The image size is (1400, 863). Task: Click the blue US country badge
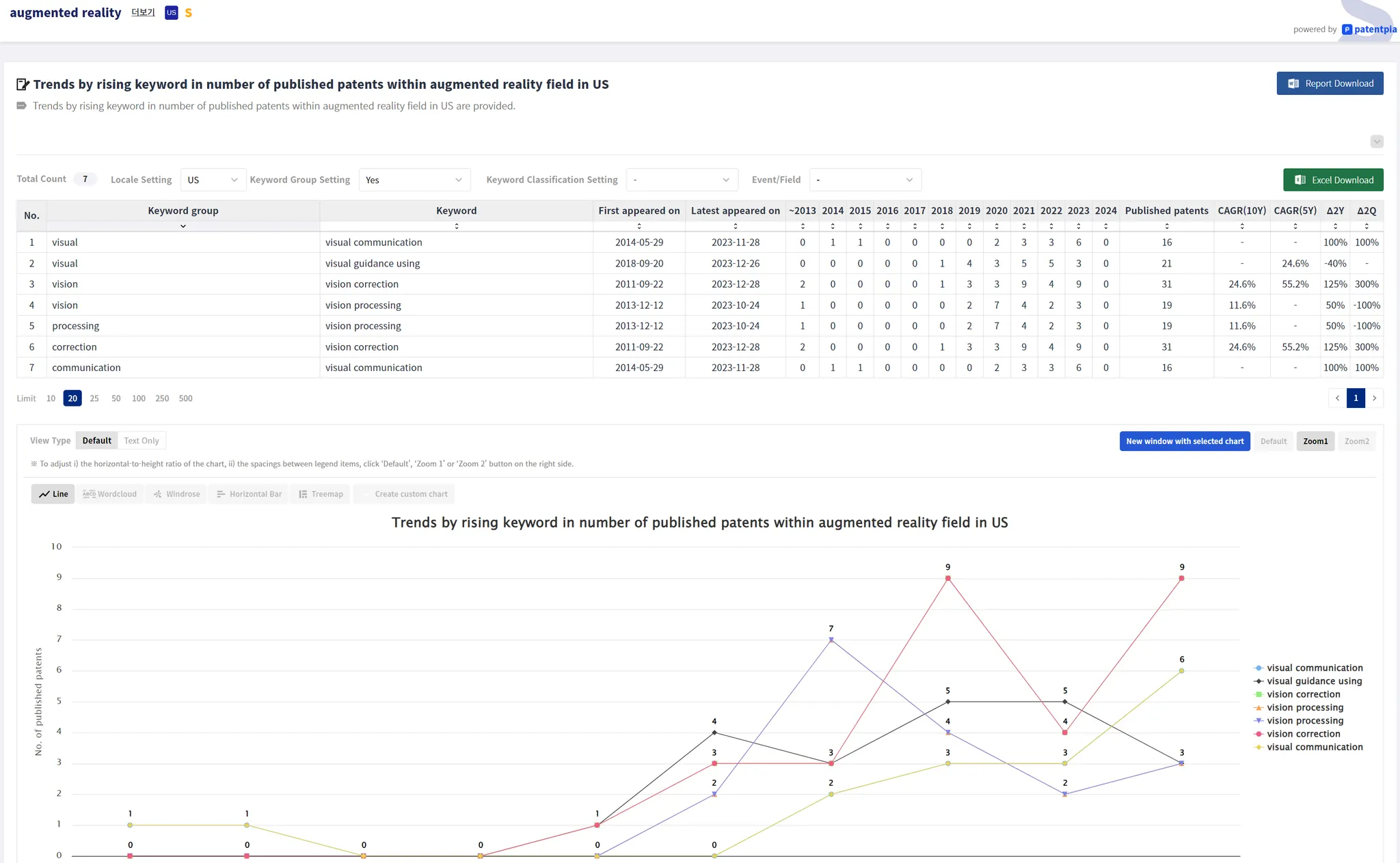coord(171,13)
